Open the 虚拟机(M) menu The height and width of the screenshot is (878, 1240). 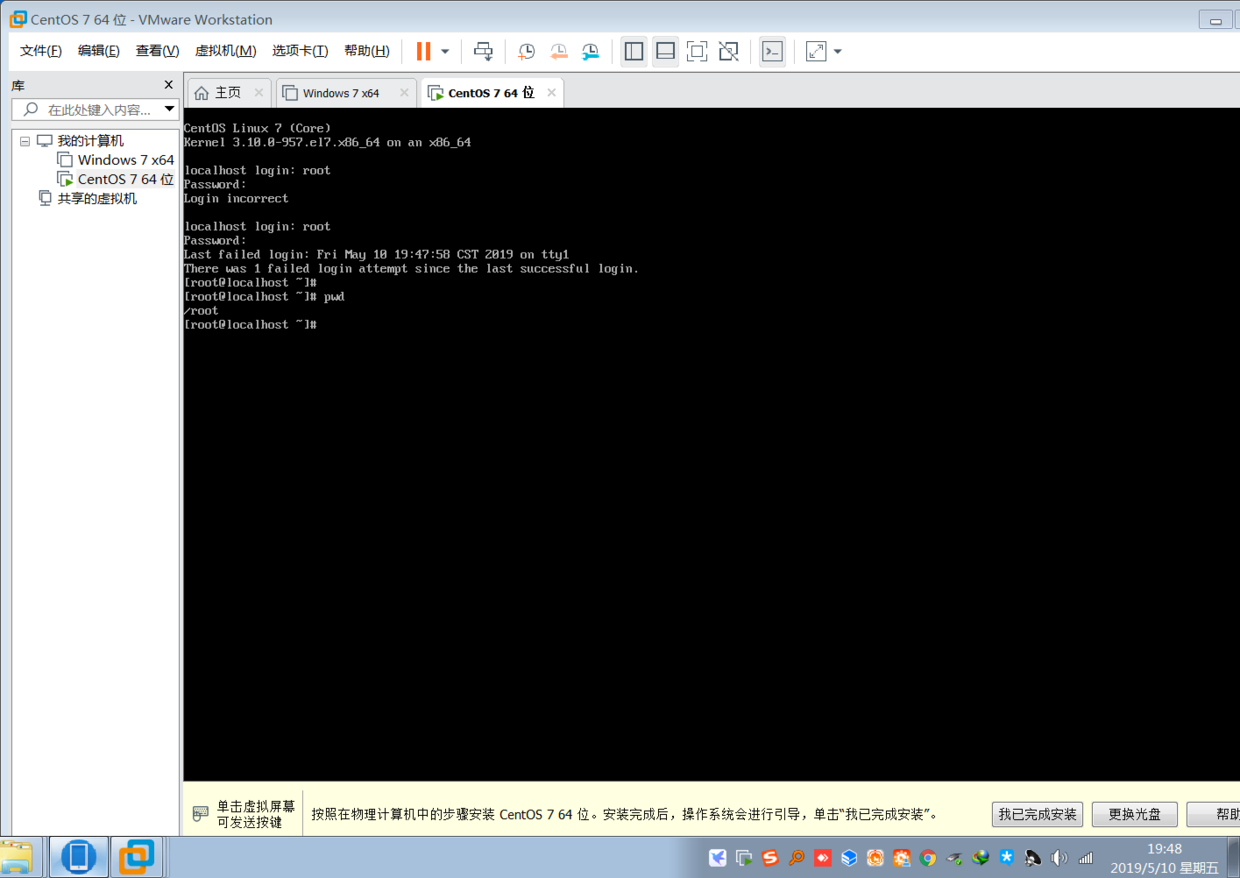225,50
